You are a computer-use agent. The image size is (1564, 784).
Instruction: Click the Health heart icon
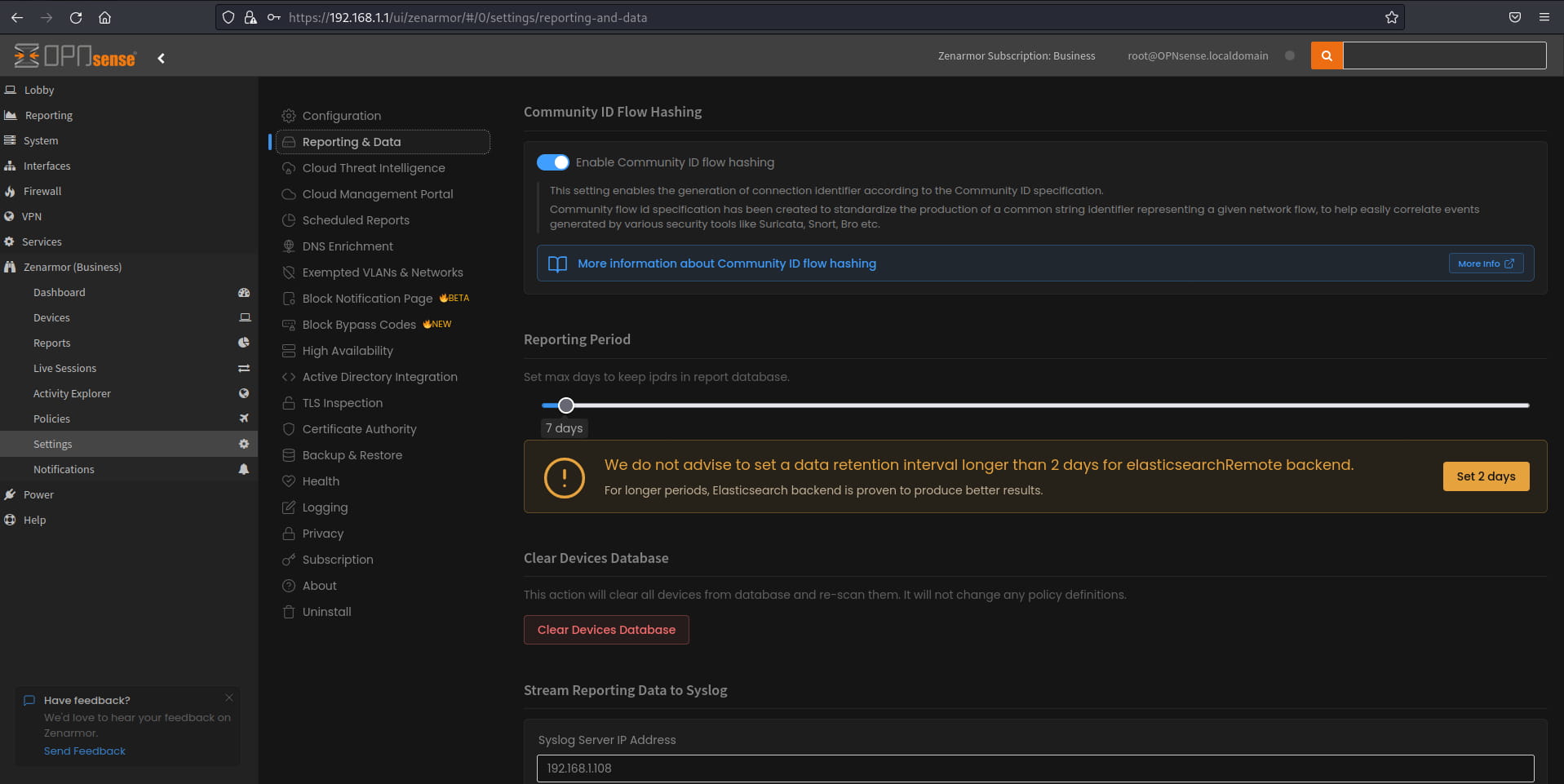tap(288, 481)
